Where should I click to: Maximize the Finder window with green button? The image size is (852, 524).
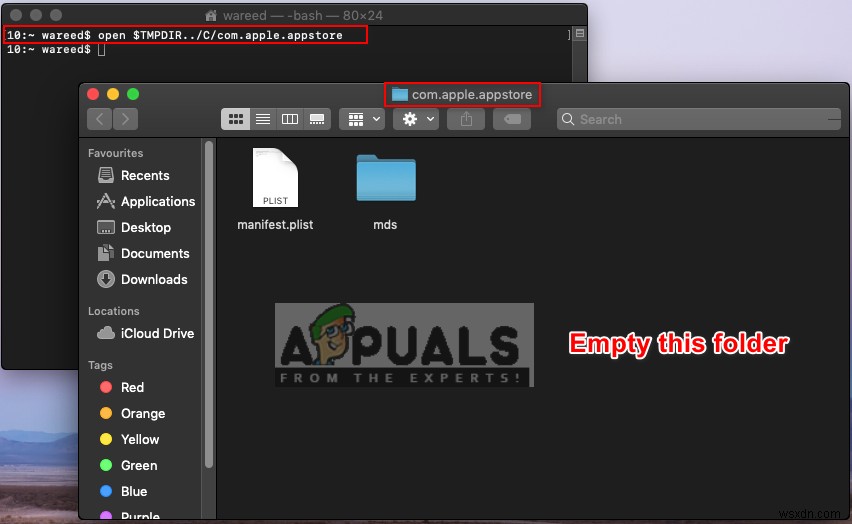point(133,94)
